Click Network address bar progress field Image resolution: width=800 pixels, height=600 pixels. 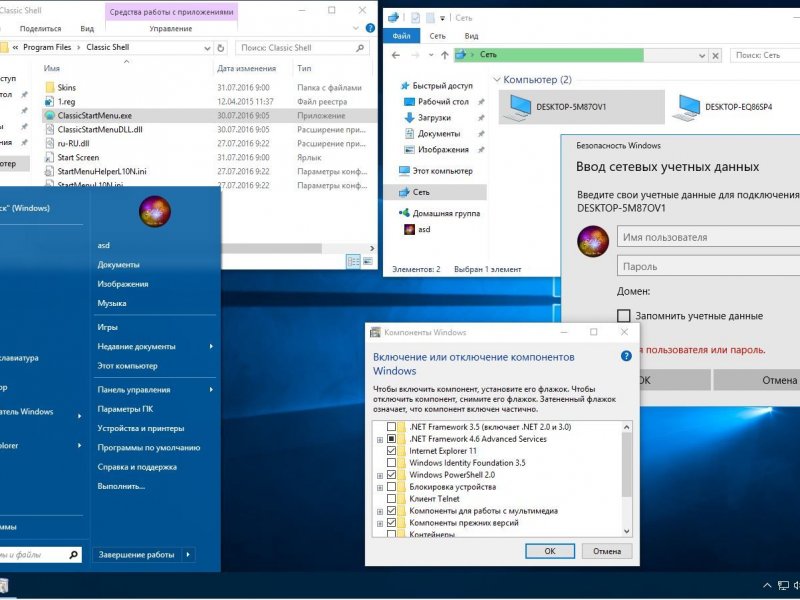coord(574,55)
